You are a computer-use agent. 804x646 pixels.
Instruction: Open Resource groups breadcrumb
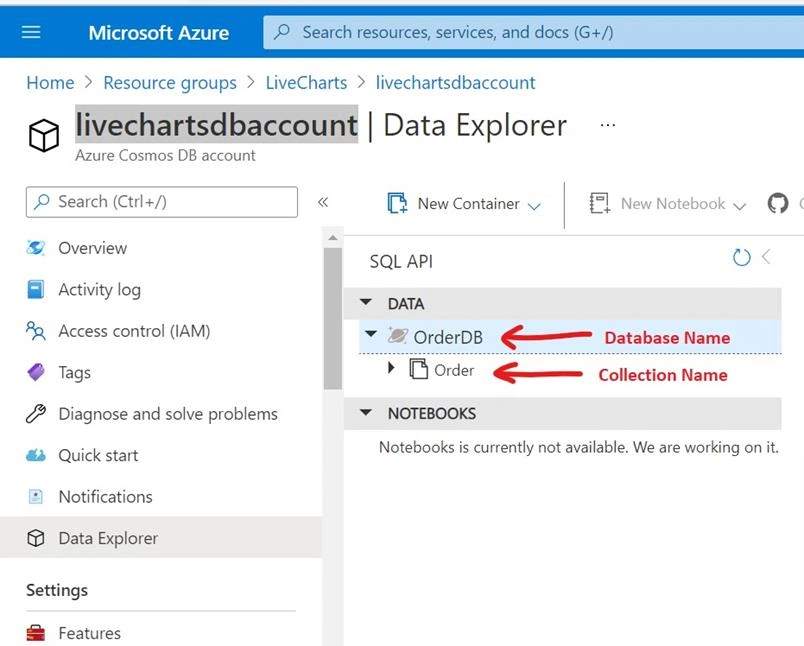click(170, 83)
